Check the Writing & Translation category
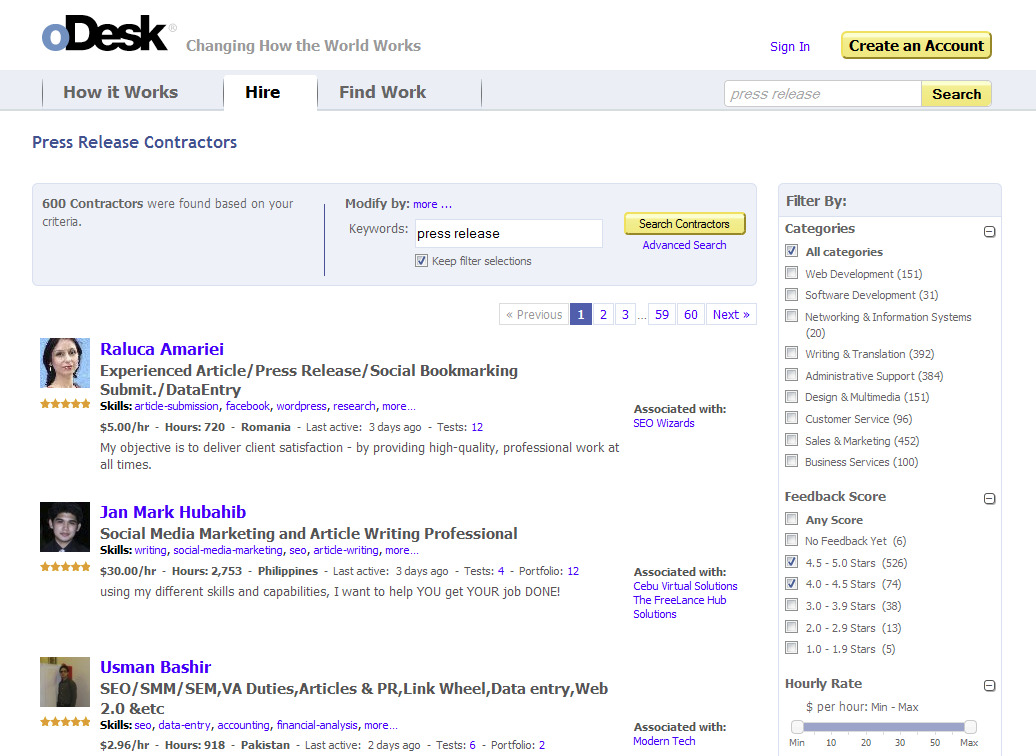The image size is (1036, 756). pos(792,353)
